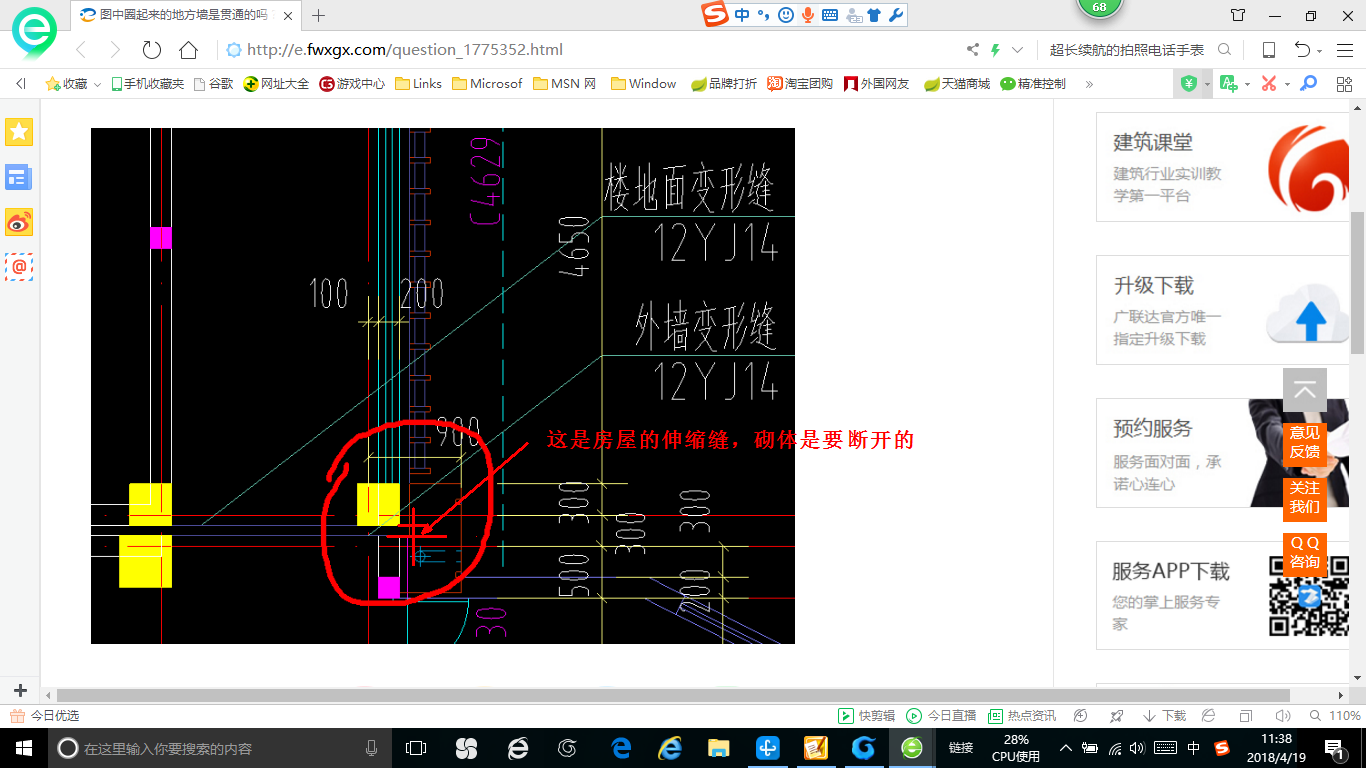Go to the browser home page
The height and width of the screenshot is (768, 1366).
pos(188,50)
